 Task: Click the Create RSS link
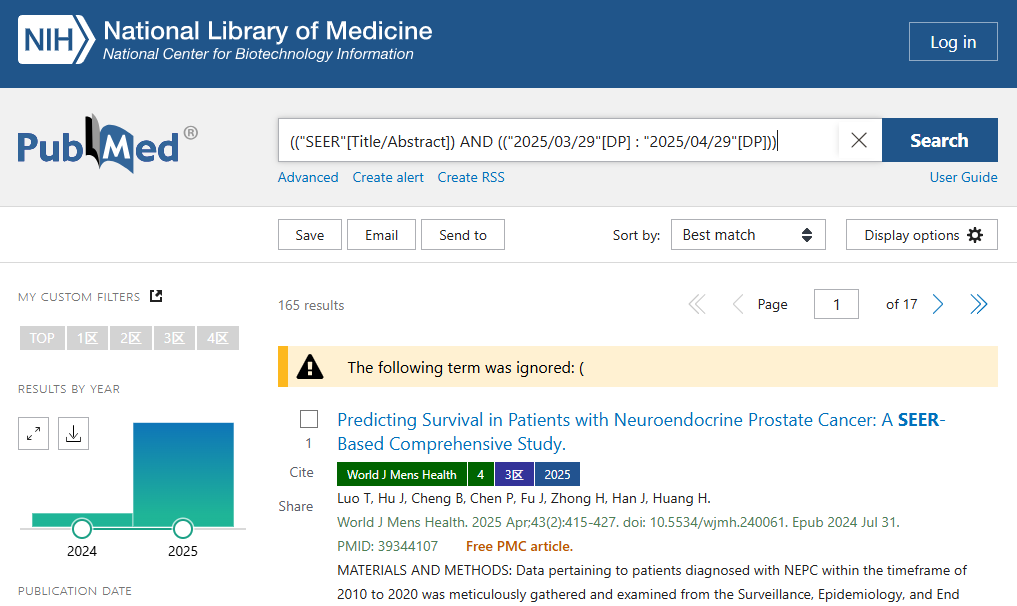pyautogui.click(x=471, y=177)
